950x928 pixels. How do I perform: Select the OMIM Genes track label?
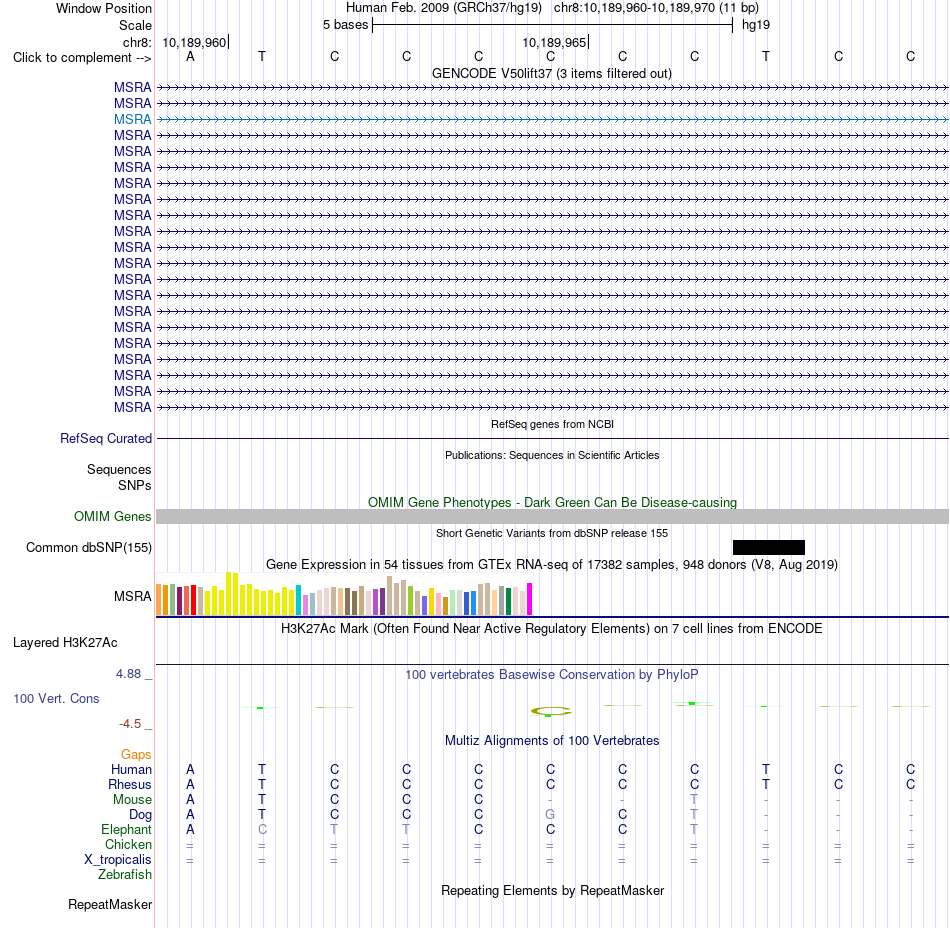point(112,517)
